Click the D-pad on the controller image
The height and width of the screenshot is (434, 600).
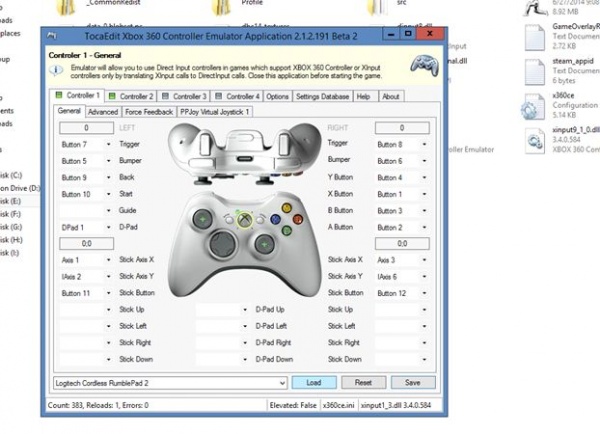pos(222,244)
